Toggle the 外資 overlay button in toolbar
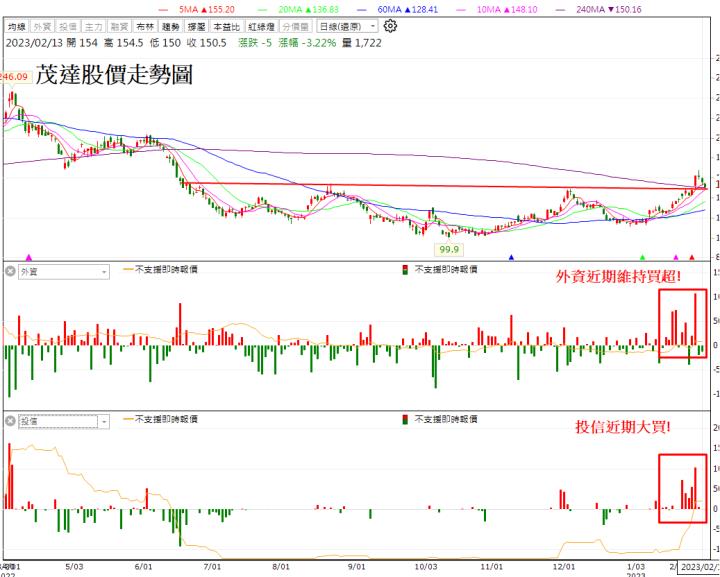Image resolution: width=720 pixels, height=577 pixels. (x=42, y=27)
